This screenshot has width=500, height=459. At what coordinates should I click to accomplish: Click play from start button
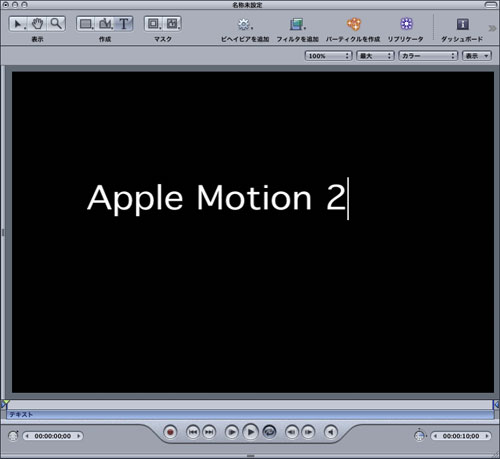[x=232, y=432]
